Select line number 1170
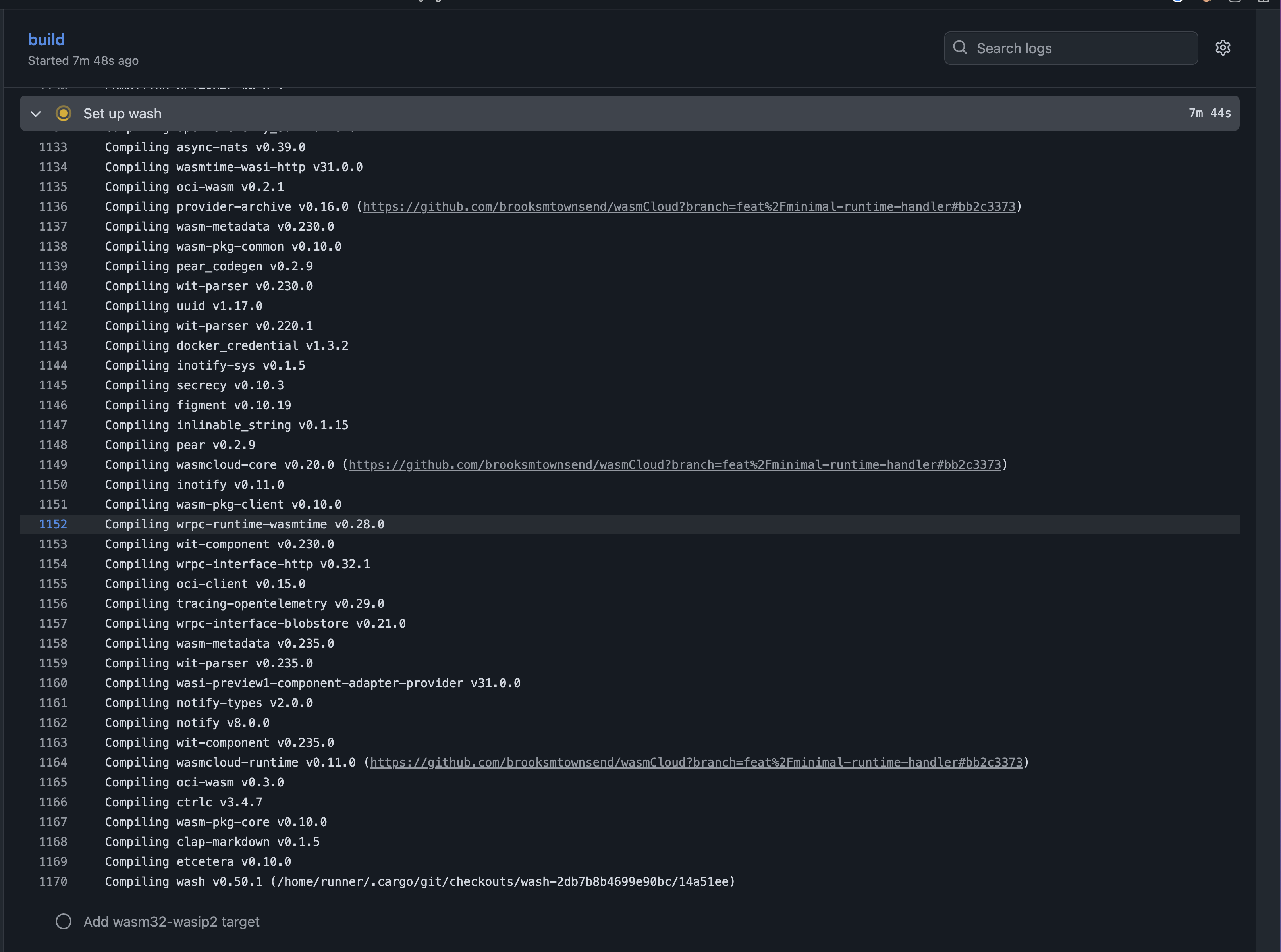The height and width of the screenshot is (952, 1281). tap(53, 881)
